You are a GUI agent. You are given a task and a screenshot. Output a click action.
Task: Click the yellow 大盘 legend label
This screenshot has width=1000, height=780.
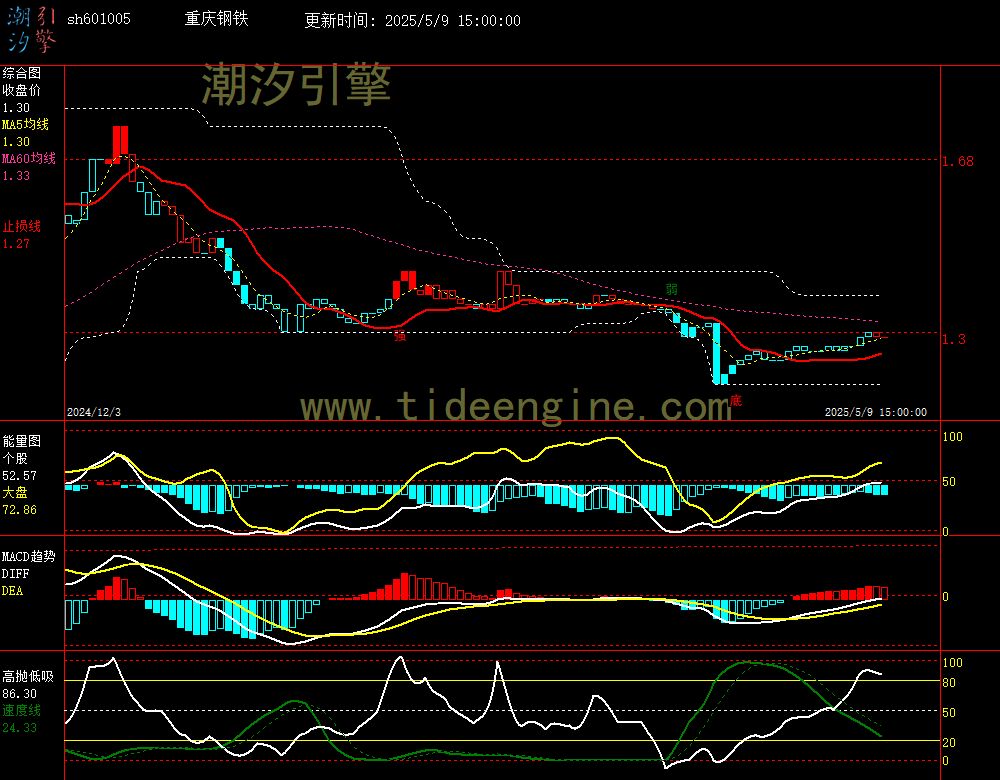[x=15, y=492]
